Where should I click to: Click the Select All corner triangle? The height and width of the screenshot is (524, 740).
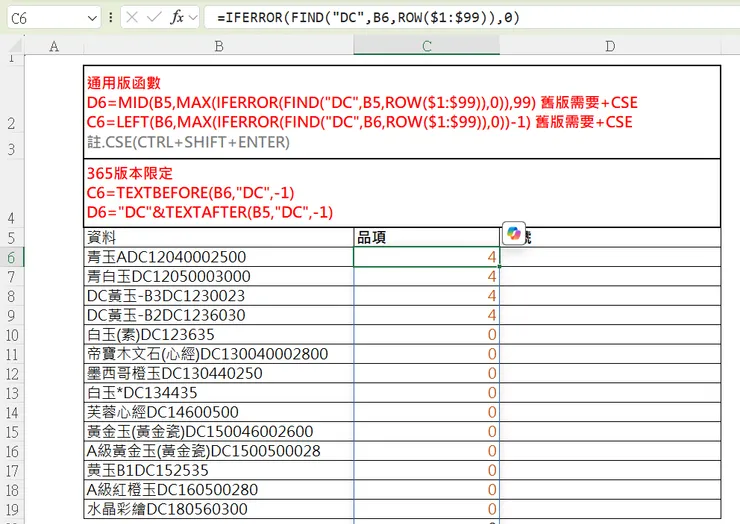click(x=15, y=45)
